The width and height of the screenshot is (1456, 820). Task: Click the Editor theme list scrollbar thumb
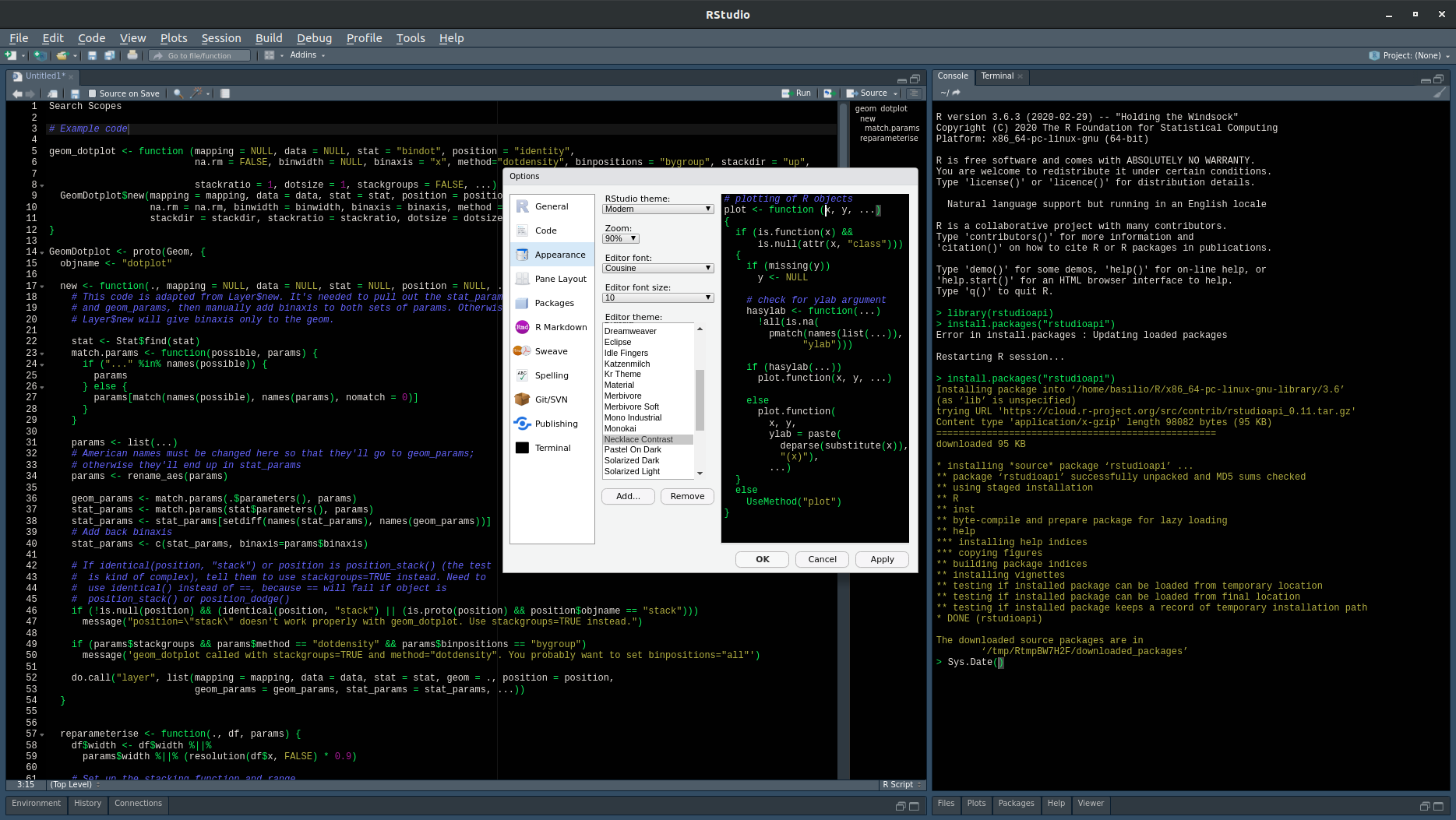click(700, 399)
